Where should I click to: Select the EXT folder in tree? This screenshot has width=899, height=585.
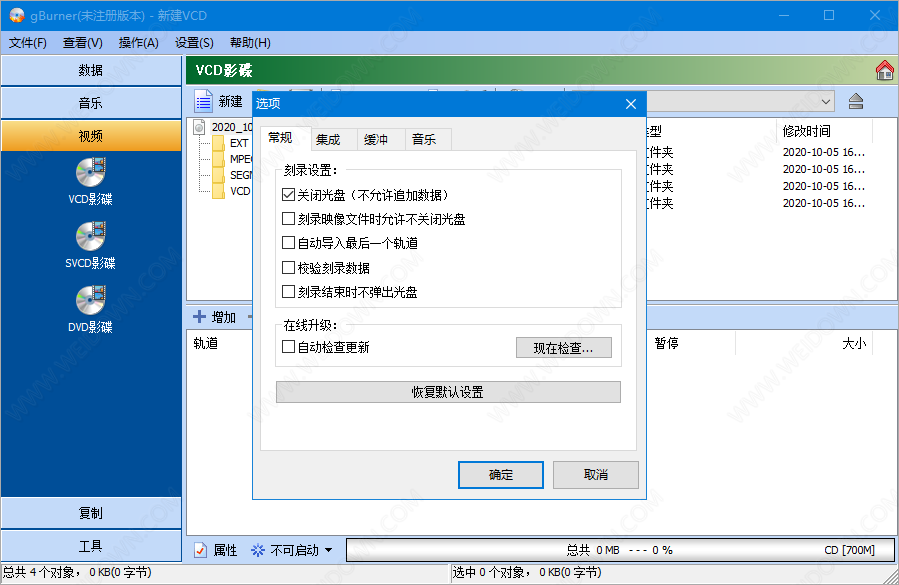coord(239,143)
